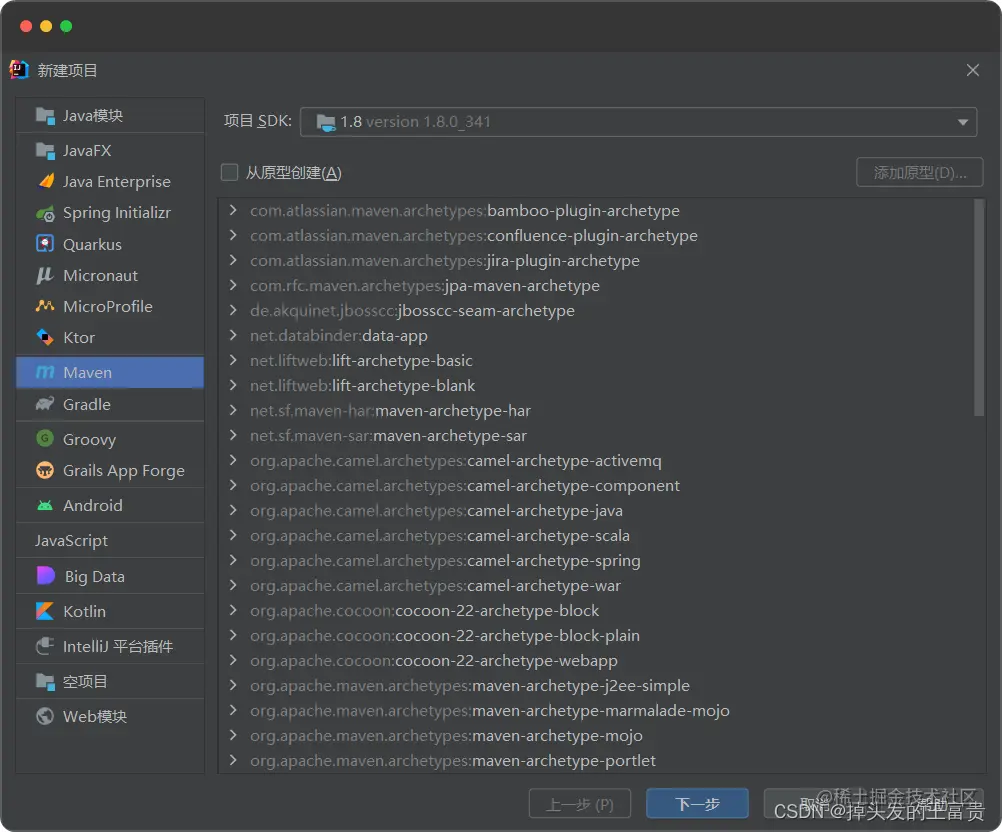Click the Groovy G icon

[x=45, y=439]
